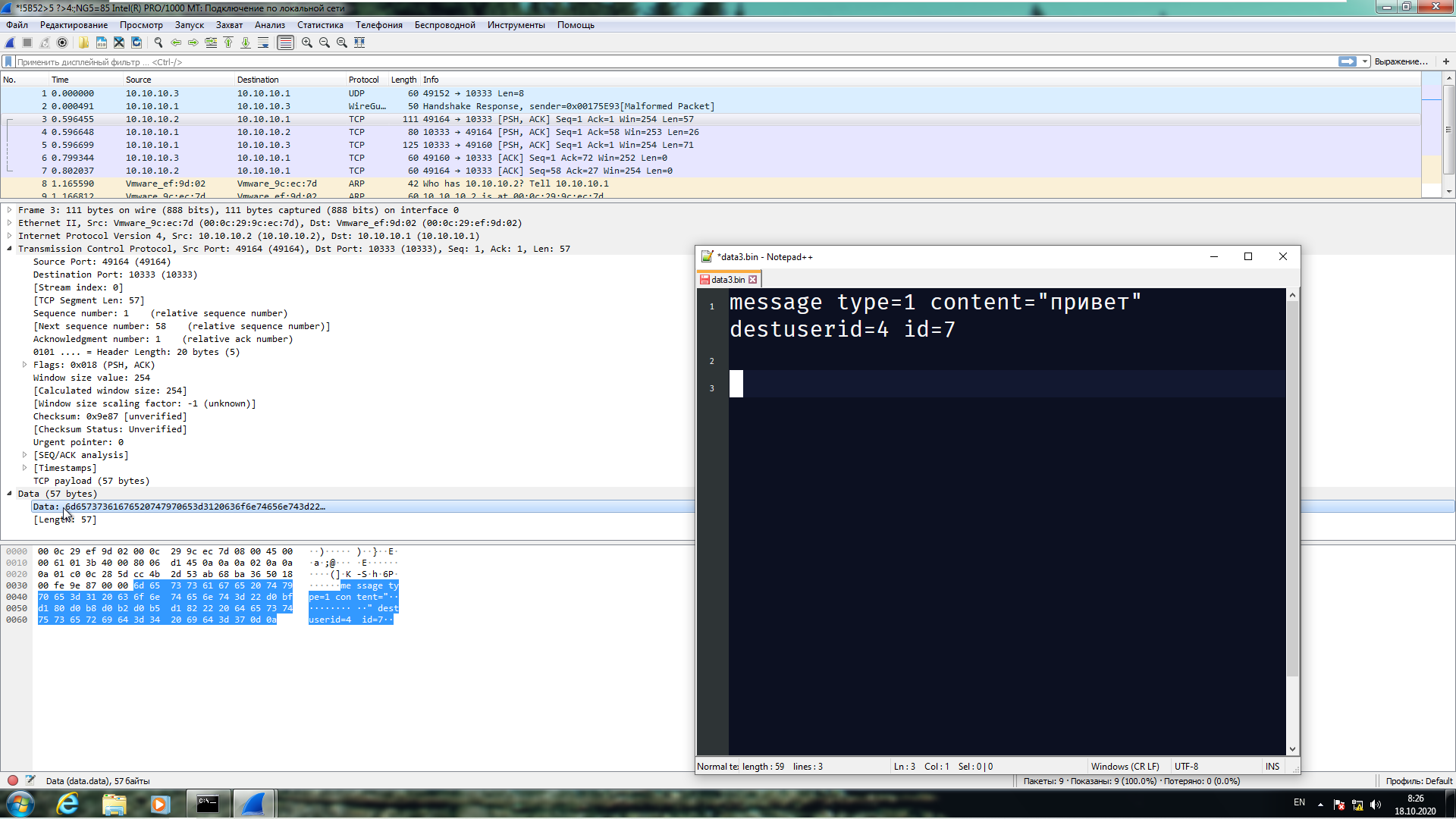Stop capture using the square stop icon

(x=27, y=42)
